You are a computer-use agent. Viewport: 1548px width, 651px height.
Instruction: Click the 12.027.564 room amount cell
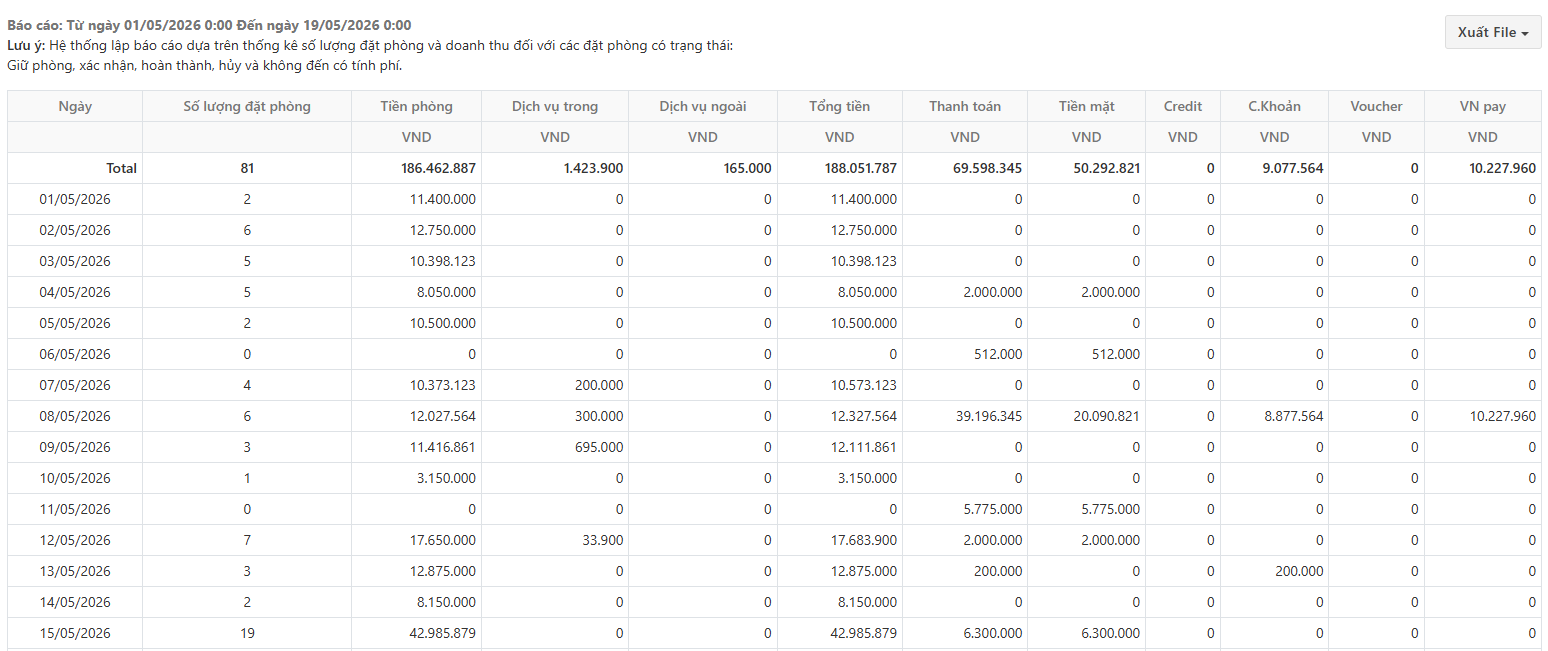pos(416,416)
